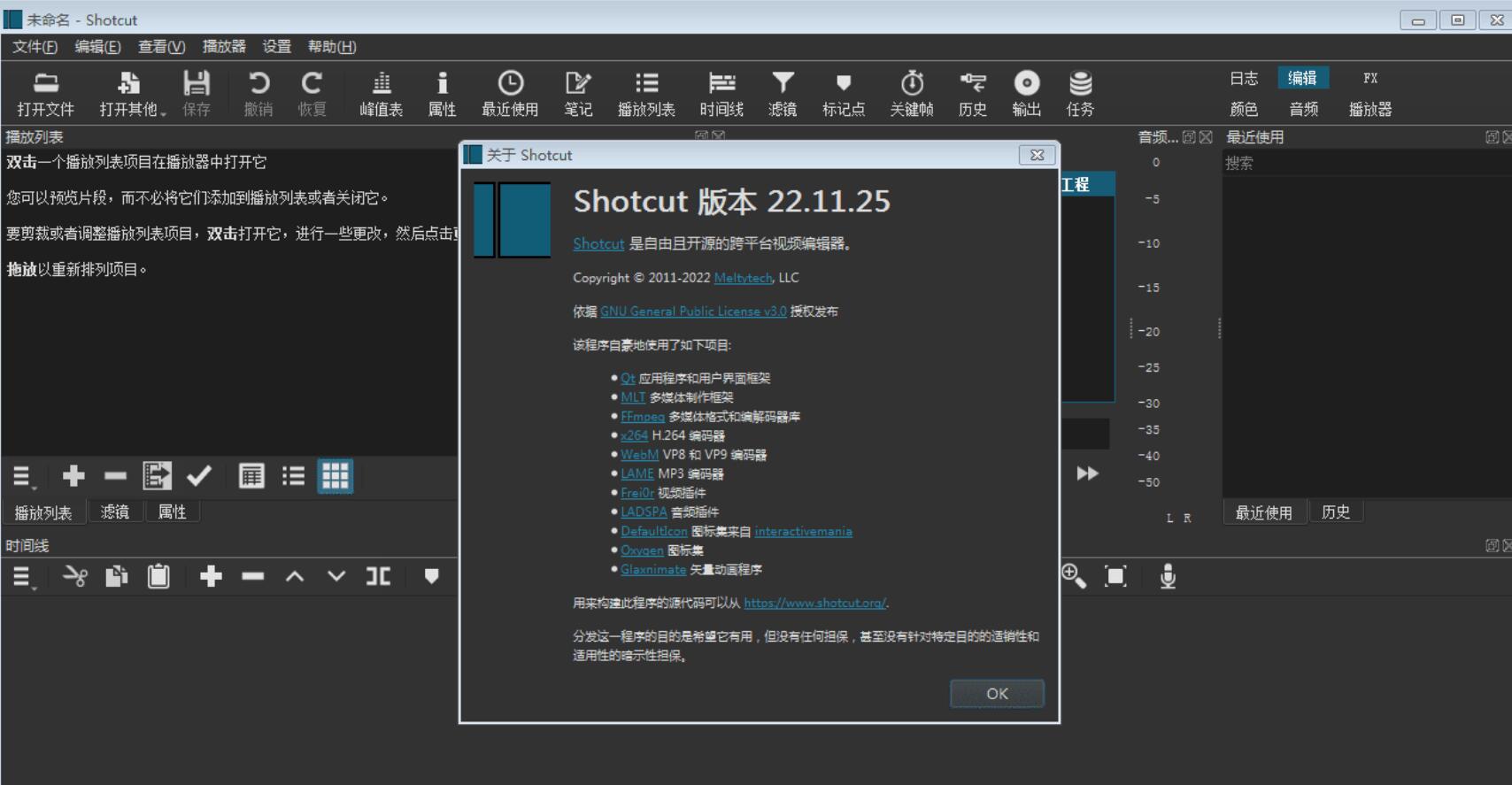Click the timeline paste icon

point(158,577)
